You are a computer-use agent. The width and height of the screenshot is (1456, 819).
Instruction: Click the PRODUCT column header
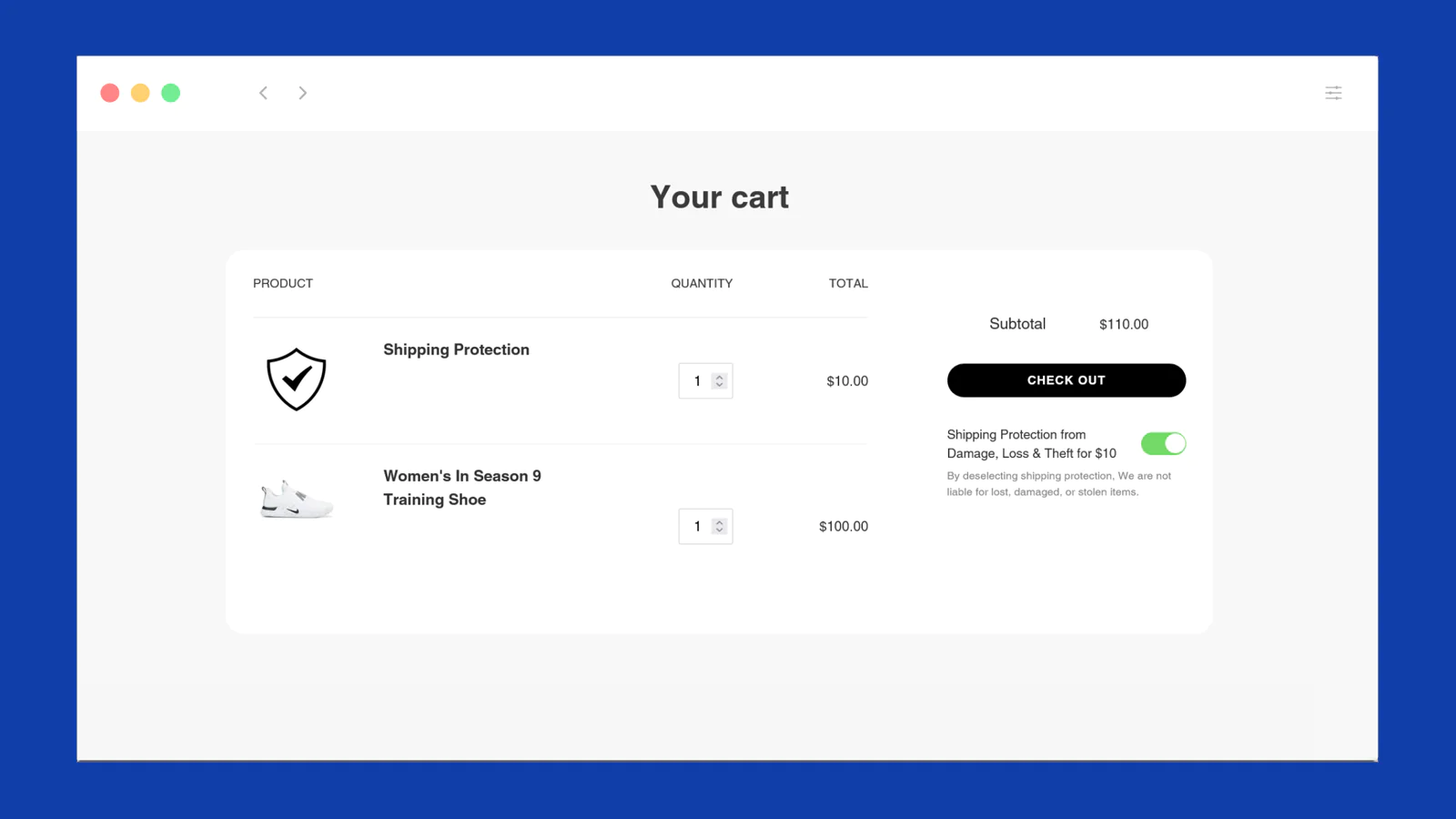283,283
